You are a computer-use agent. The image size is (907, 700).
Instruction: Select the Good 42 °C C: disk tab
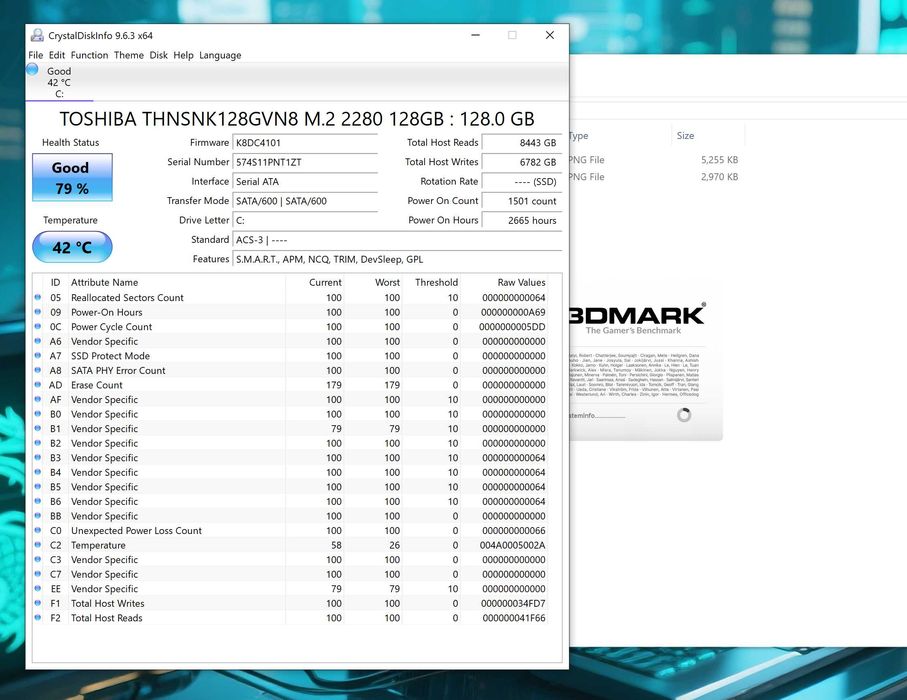tap(60, 82)
